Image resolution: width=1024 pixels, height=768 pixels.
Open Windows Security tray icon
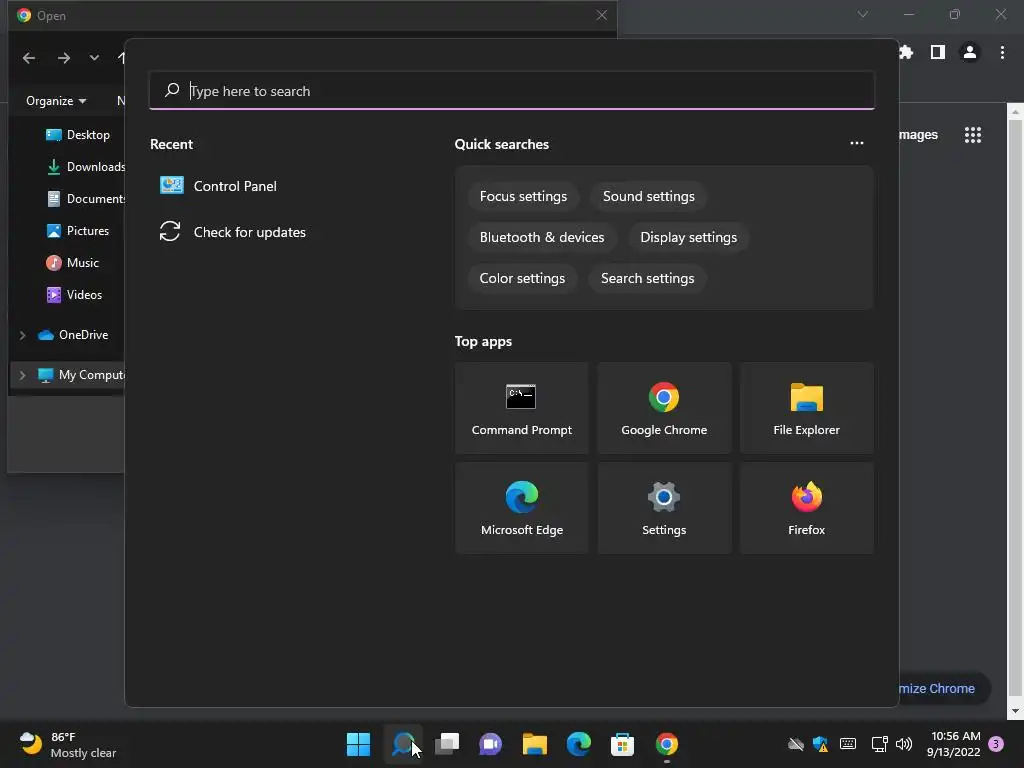point(820,744)
